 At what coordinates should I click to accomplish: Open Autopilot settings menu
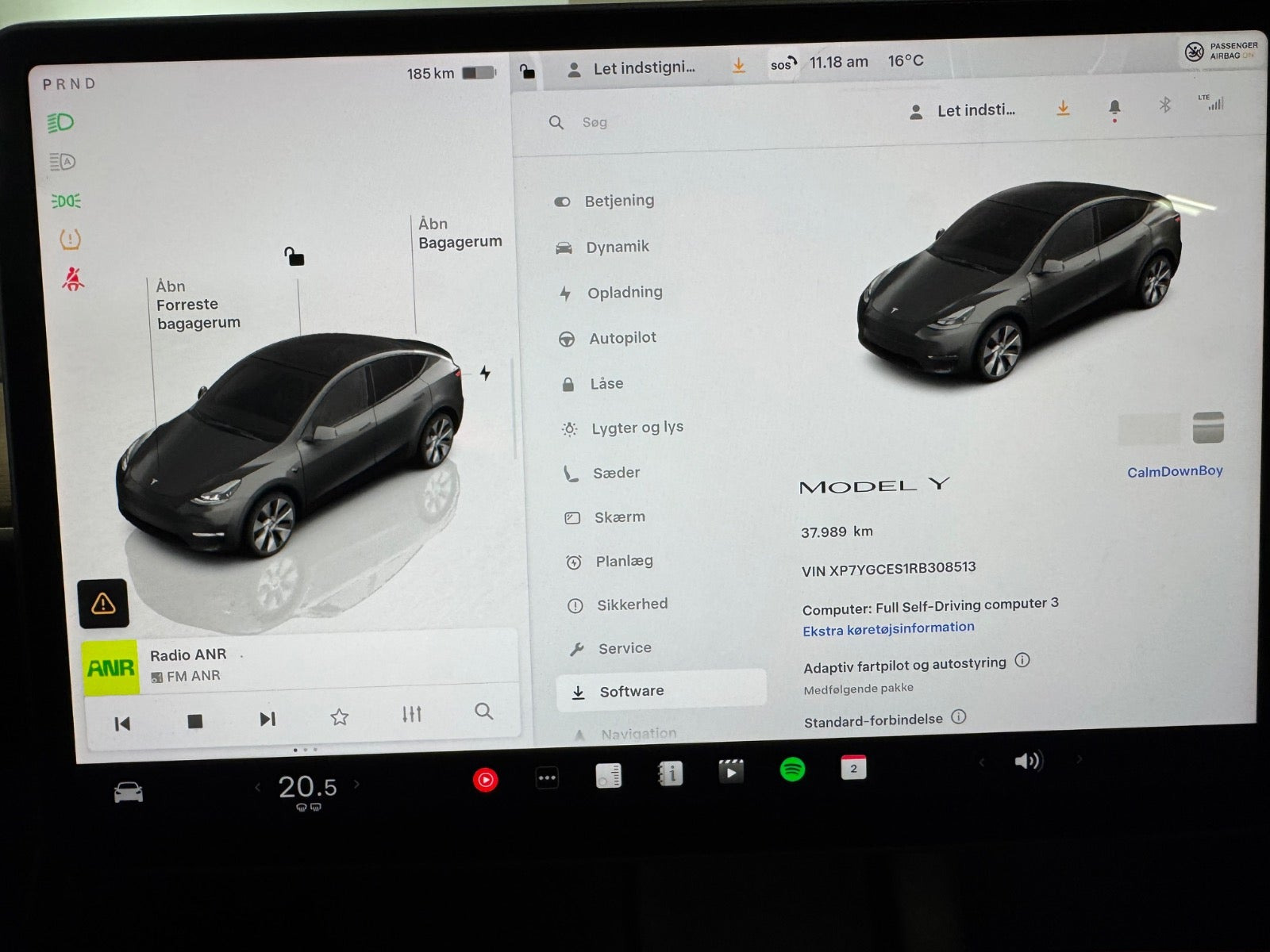point(608,338)
